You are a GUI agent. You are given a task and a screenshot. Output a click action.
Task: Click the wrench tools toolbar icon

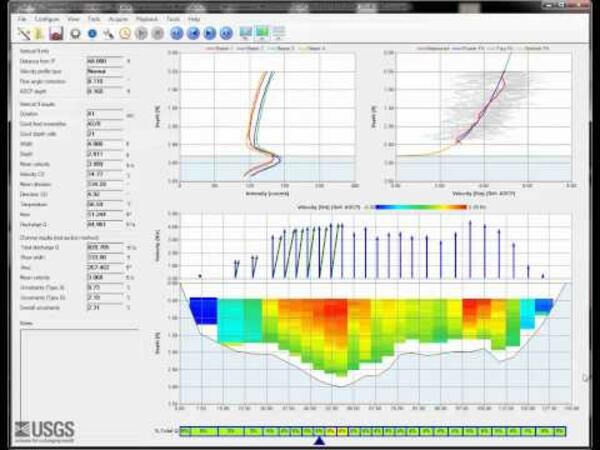pos(109,33)
